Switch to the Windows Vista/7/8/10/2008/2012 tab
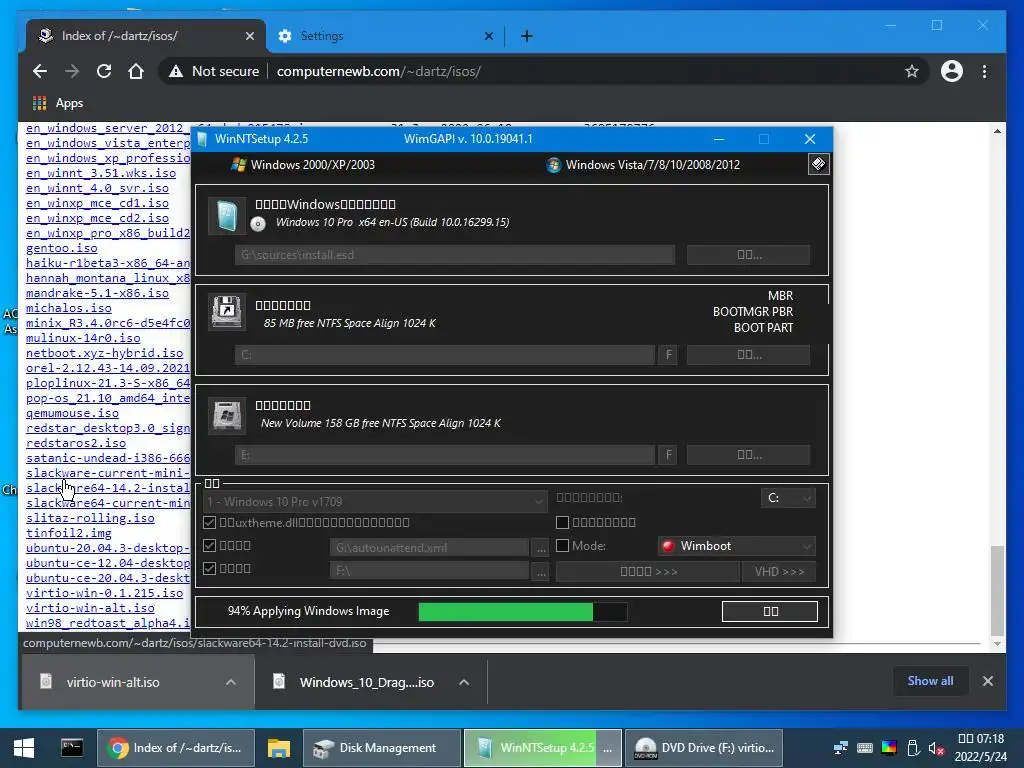Image resolution: width=1024 pixels, height=768 pixels. [643, 165]
